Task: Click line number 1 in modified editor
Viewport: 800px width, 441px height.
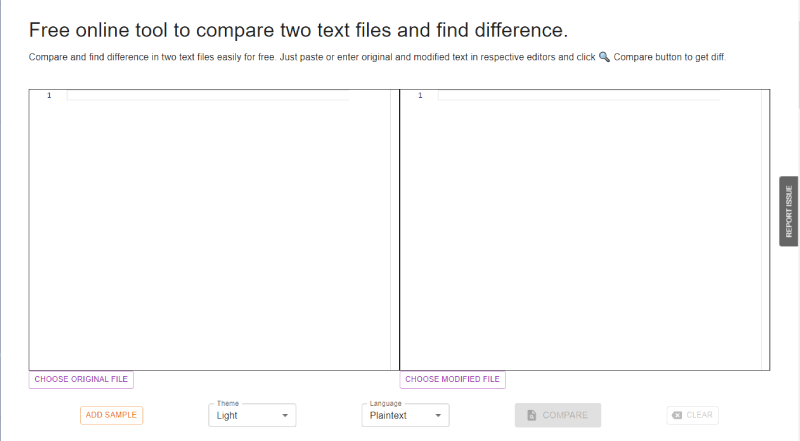Action: tap(420, 95)
